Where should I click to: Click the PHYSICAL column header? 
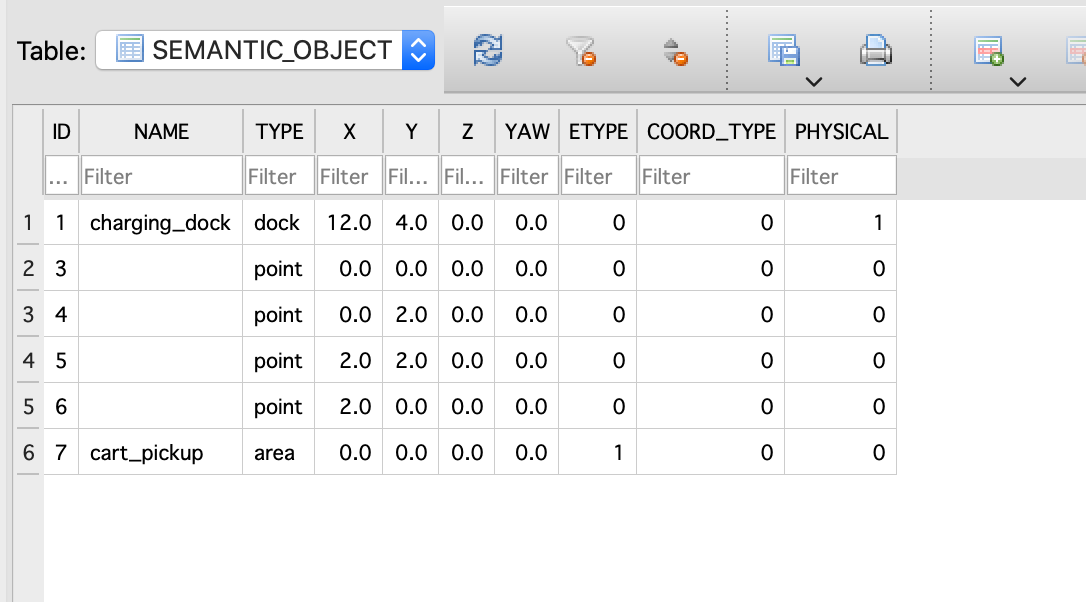[841, 132]
